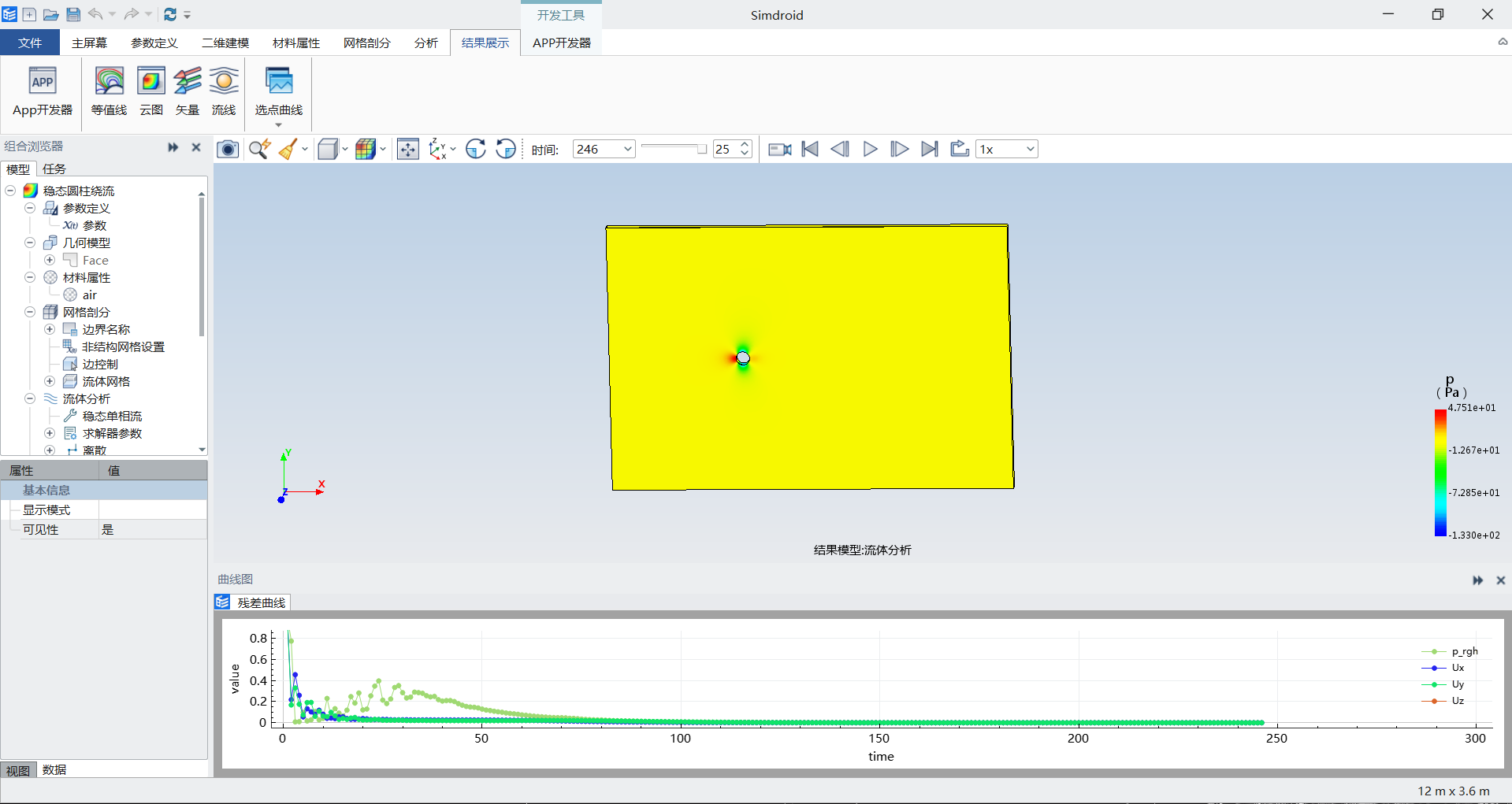1512x804 pixels.
Task: Click the export animation icon
Action: 960,149
